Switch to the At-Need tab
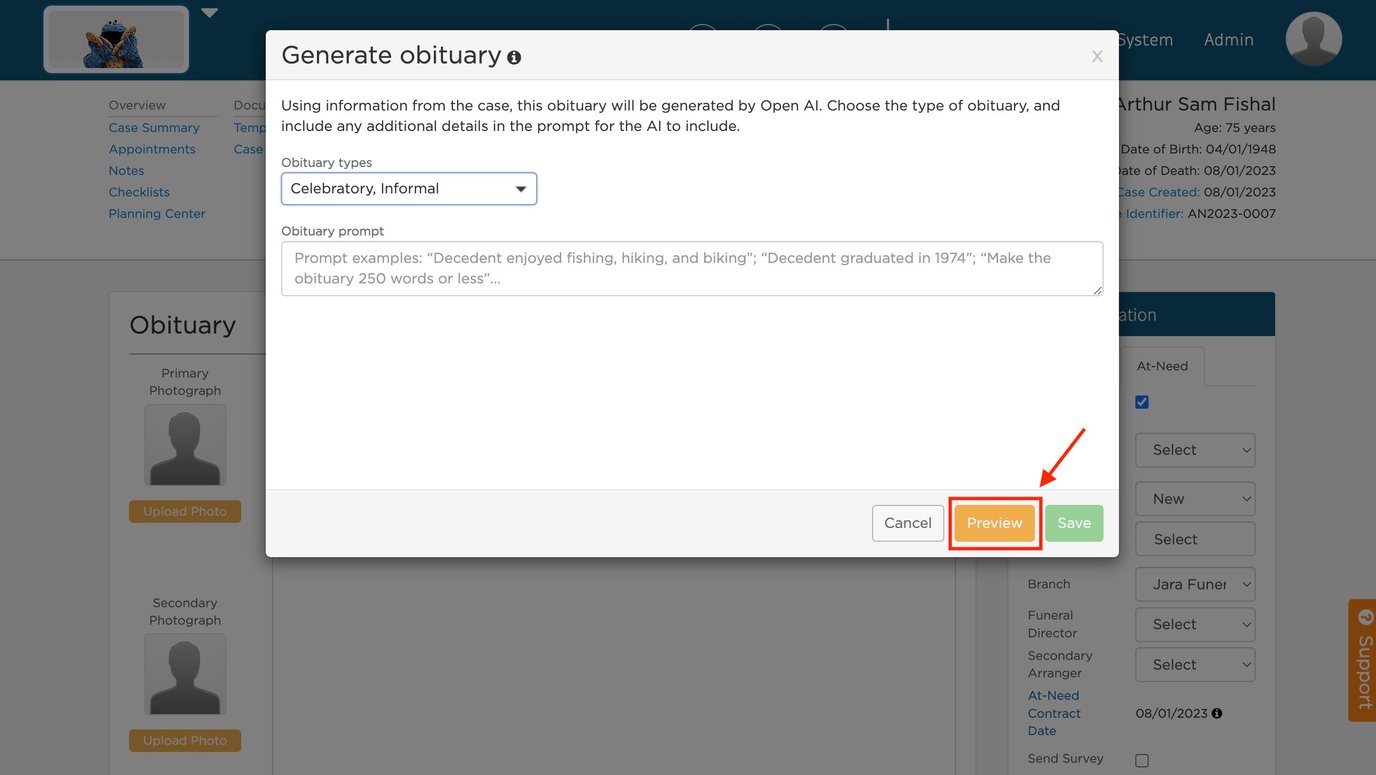Screen dimensions: 1376x775 coord(1162,366)
